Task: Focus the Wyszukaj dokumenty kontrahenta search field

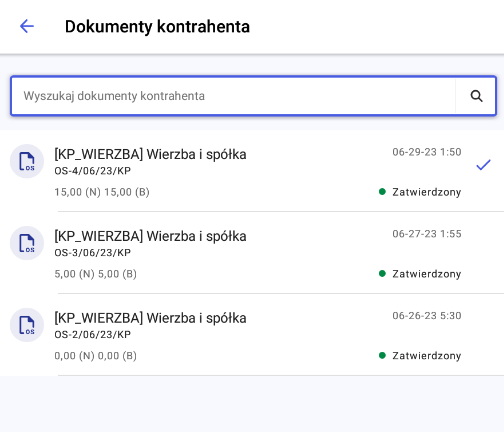Action: click(233, 96)
